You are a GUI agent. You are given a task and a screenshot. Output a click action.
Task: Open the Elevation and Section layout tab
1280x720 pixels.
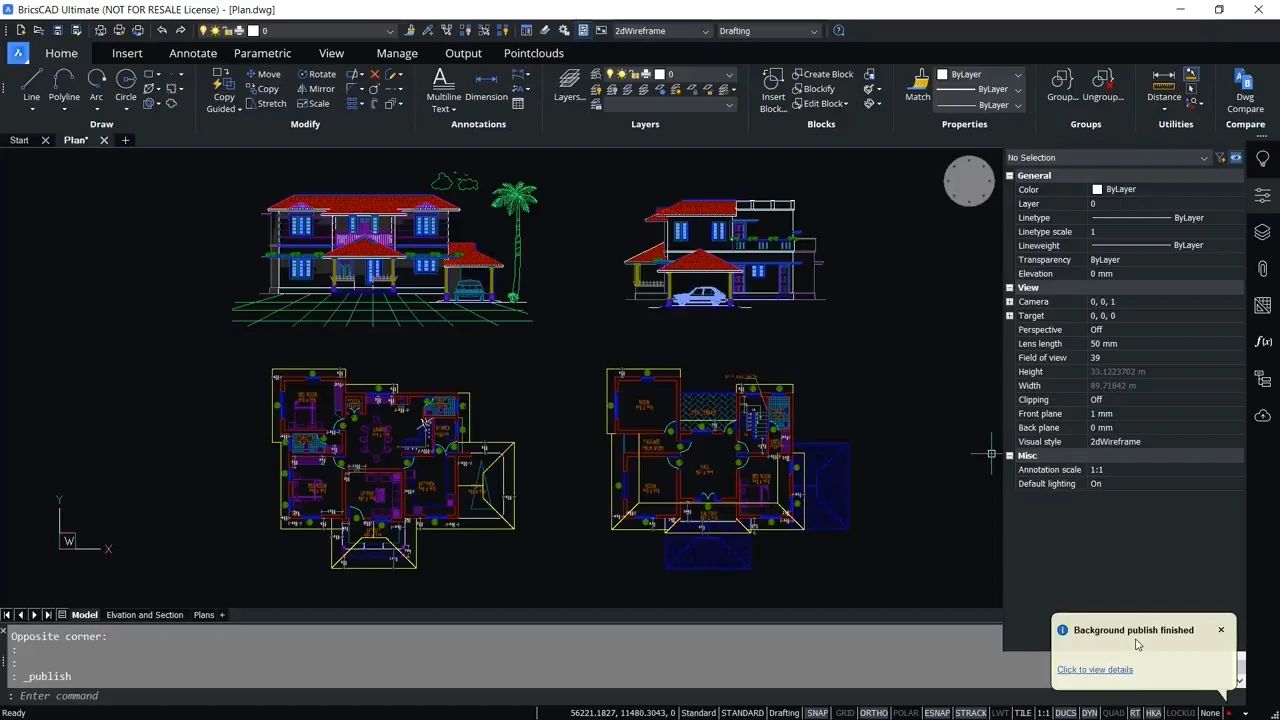[x=145, y=615]
